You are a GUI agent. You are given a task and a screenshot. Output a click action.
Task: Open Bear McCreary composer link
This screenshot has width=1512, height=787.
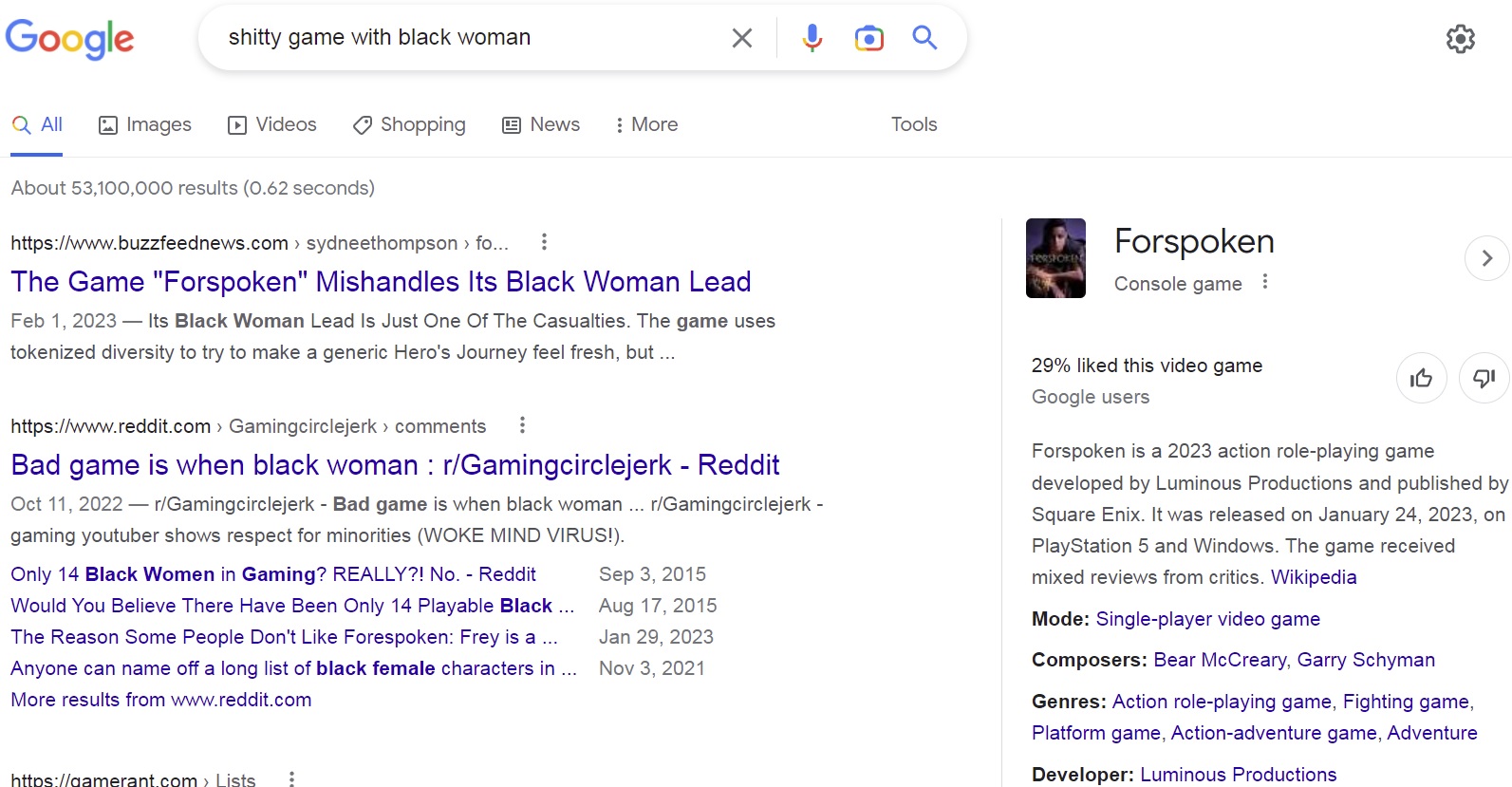(x=1220, y=660)
